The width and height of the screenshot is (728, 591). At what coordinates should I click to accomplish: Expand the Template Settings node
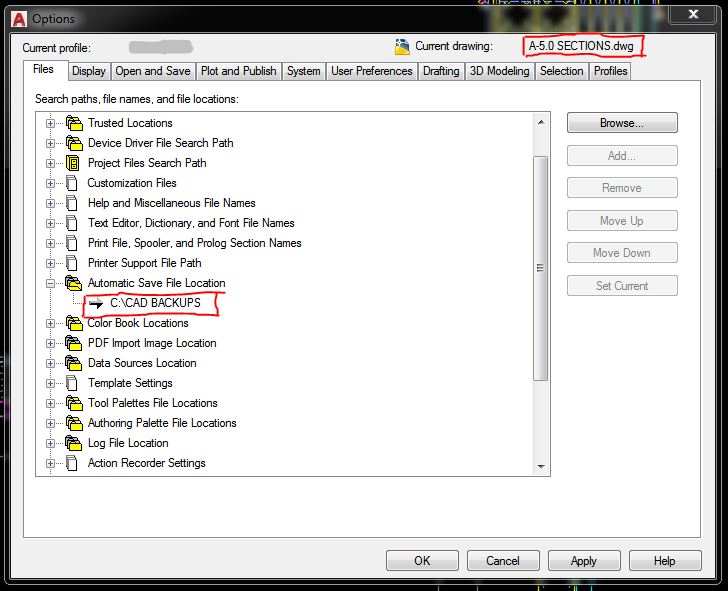pos(50,383)
